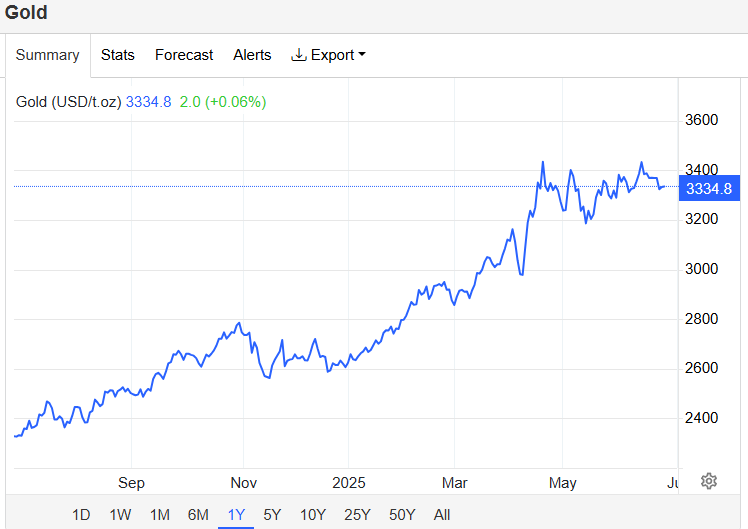Select the 1M time range

(x=160, y=515)
